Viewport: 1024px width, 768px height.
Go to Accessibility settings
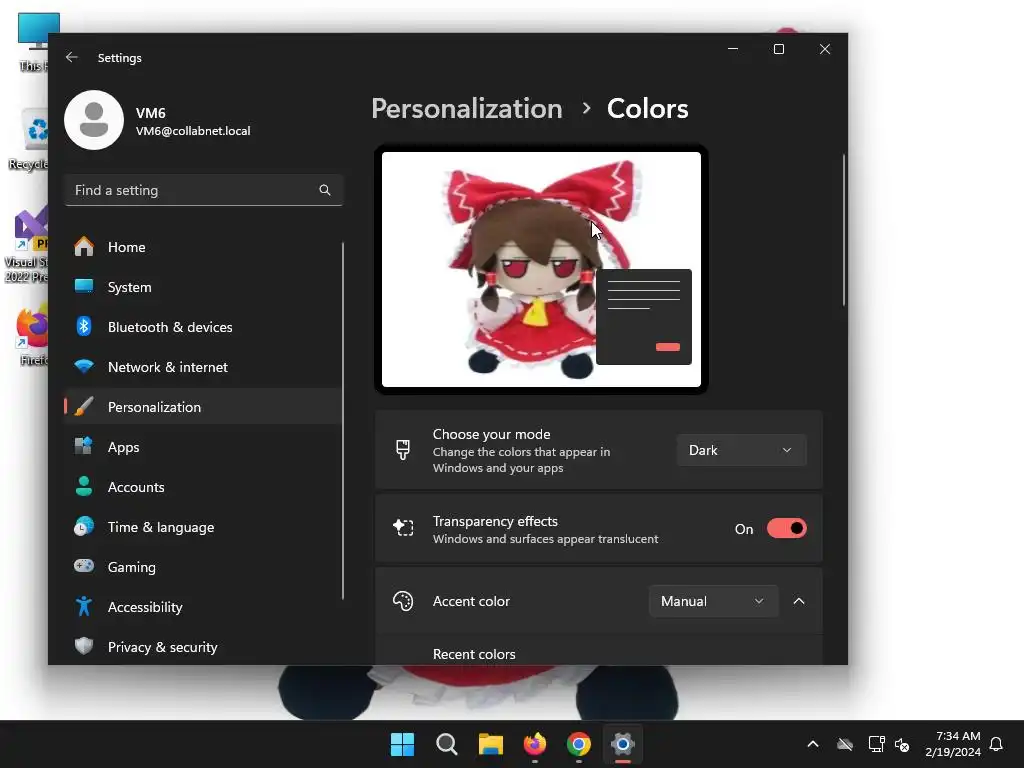tap(203, 607)
